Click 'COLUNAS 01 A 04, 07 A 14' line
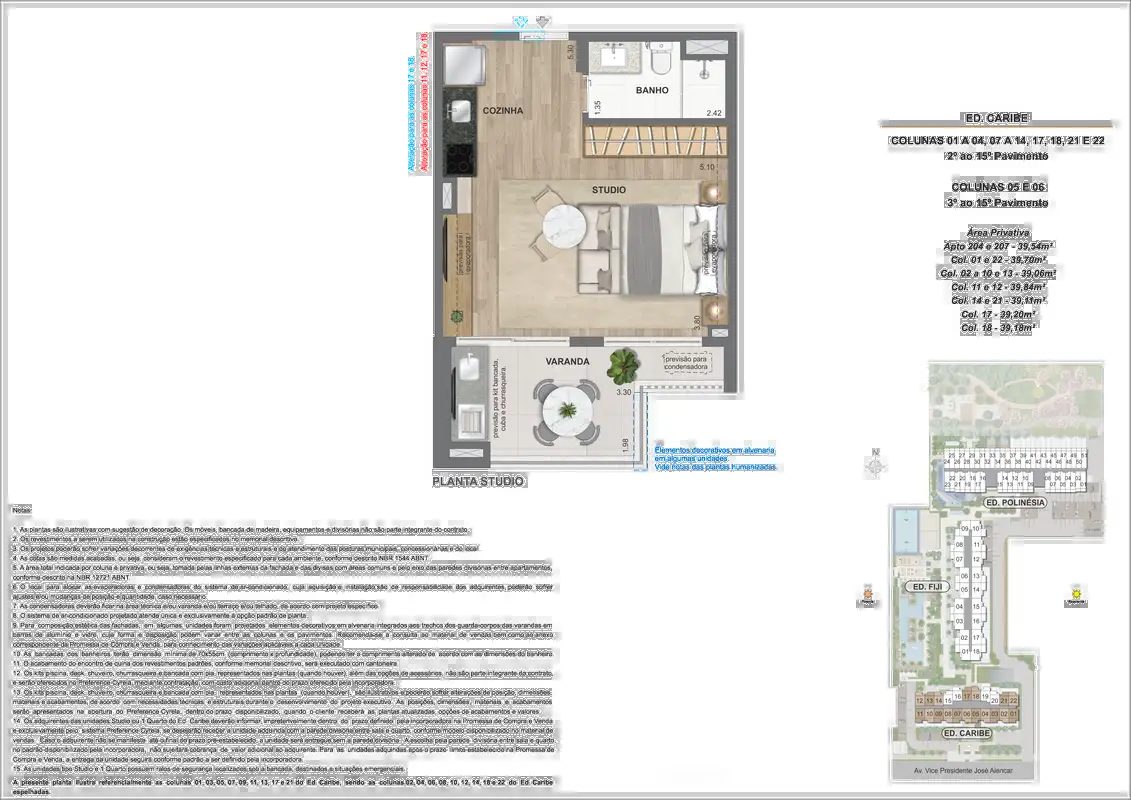 pyautogui.click(x=997, y=141)
